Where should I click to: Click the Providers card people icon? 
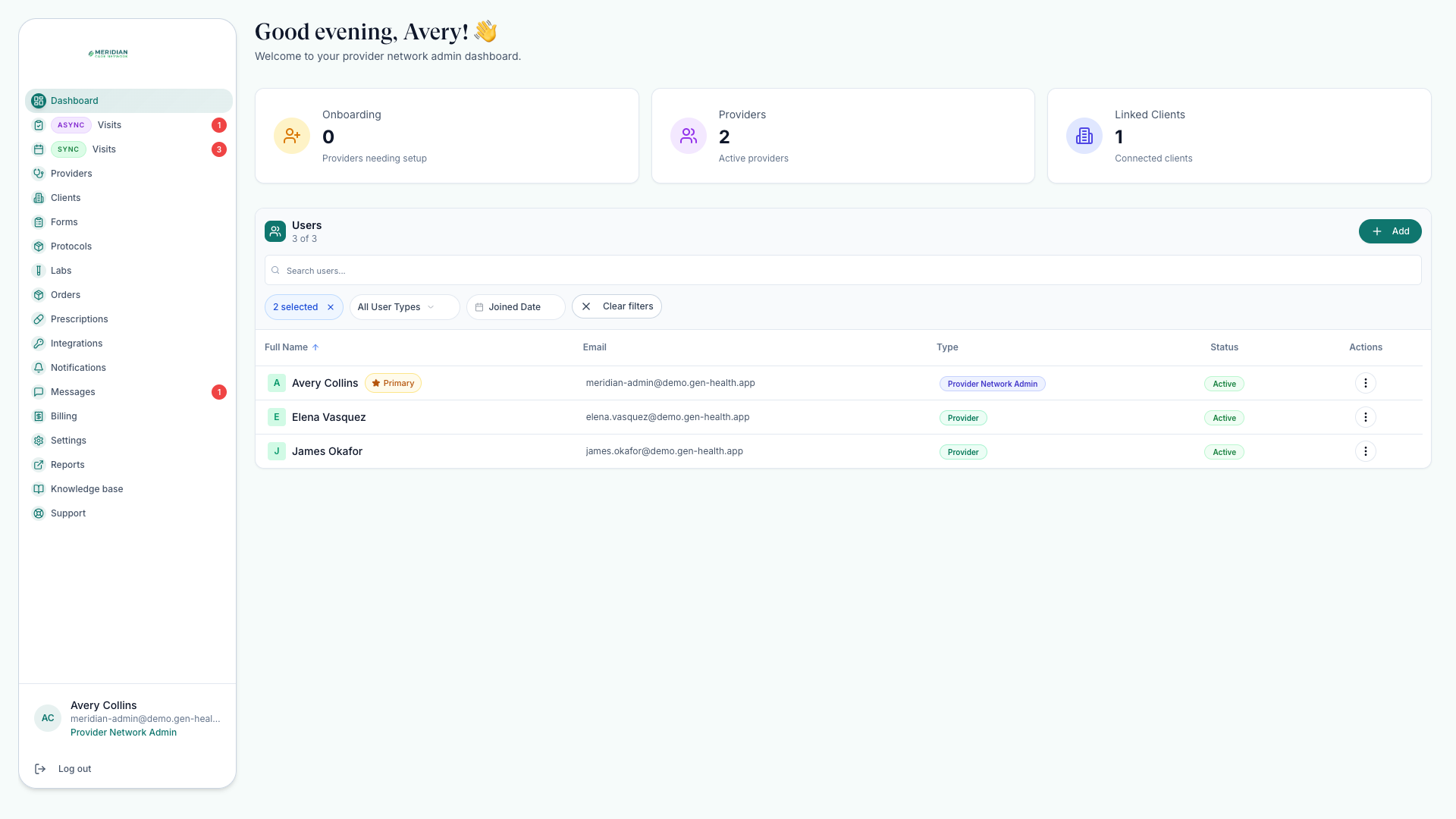[689, 136]
